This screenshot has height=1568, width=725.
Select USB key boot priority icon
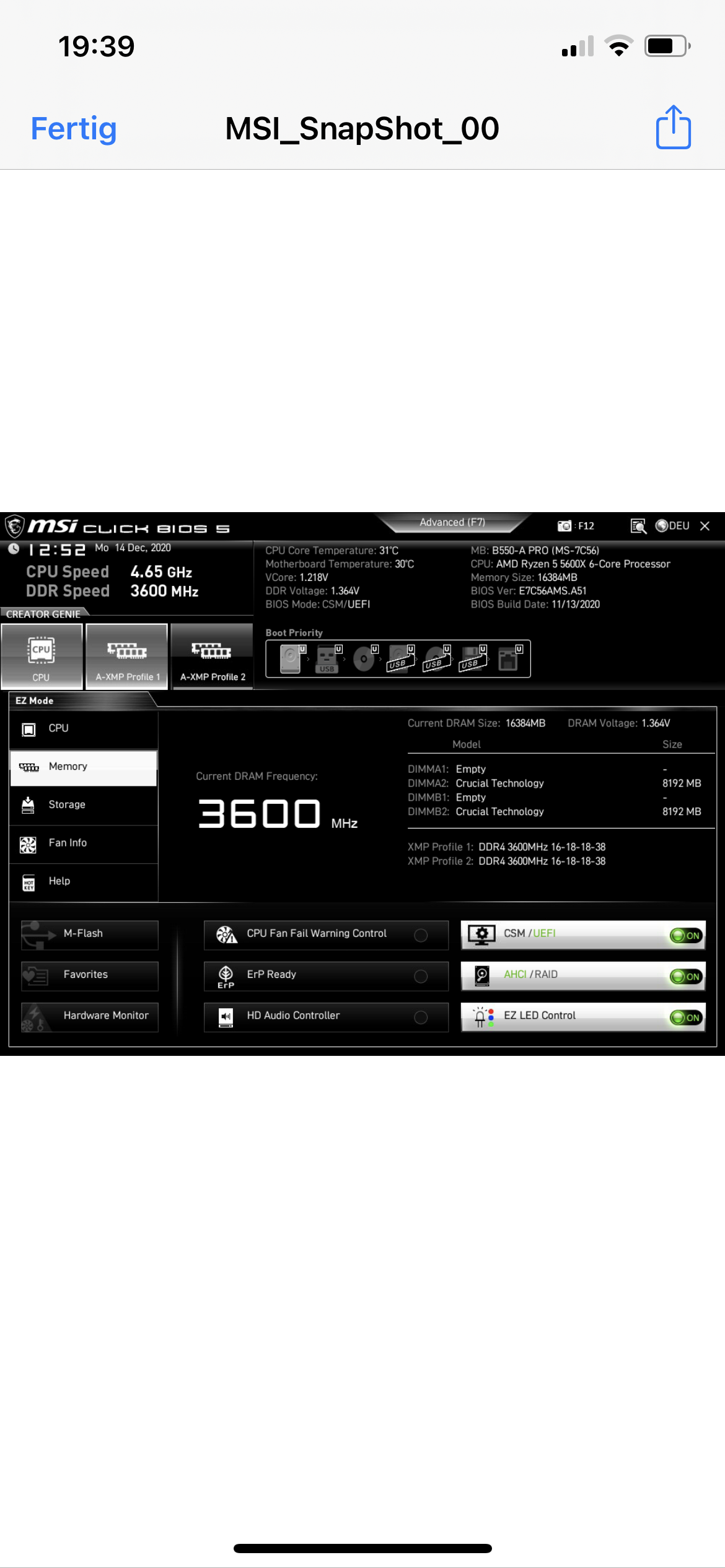(328, 659)
